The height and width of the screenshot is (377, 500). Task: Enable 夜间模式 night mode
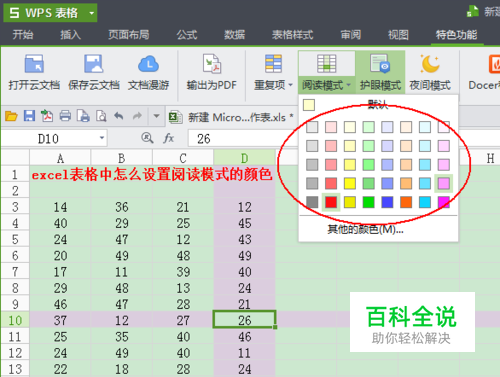click(430, 72)
